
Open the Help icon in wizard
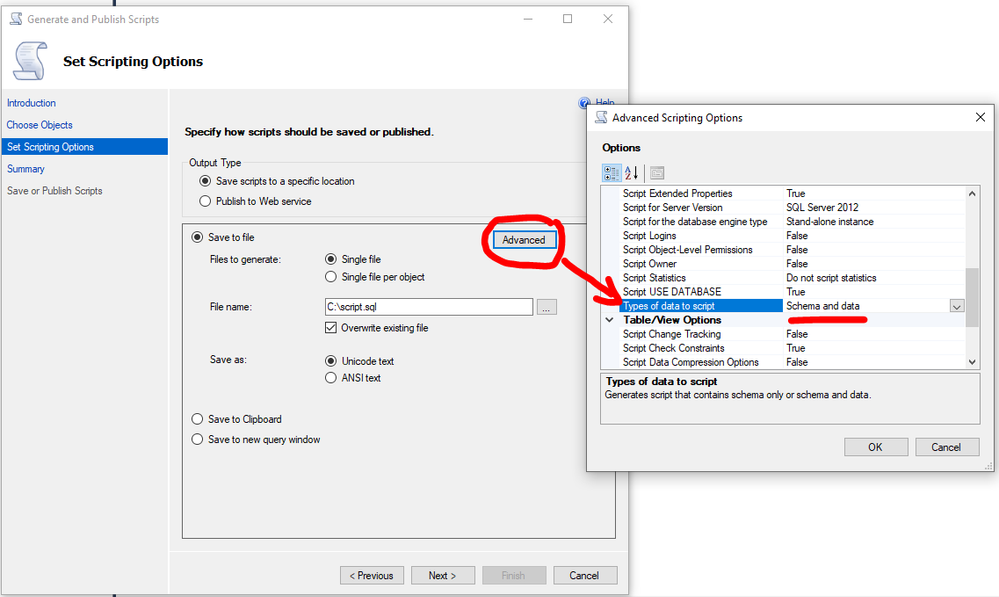point(584,103)
